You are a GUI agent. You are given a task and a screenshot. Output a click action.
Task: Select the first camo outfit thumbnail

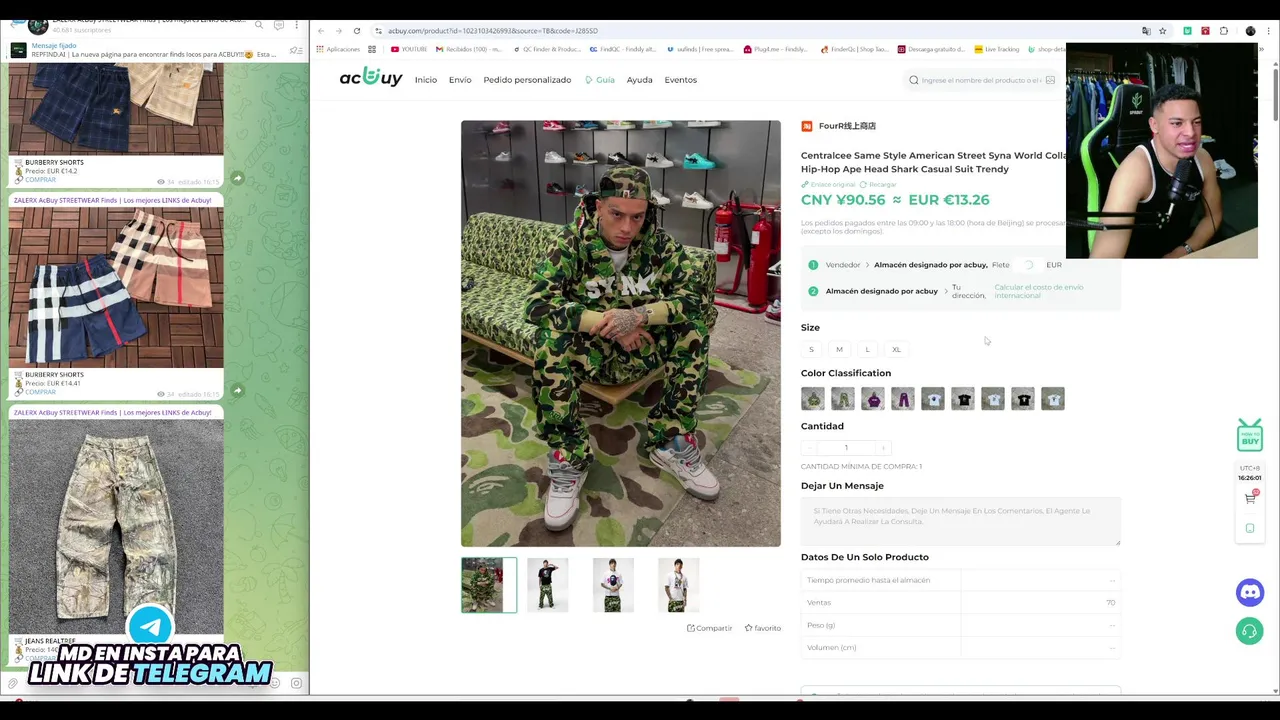tap(489, 585)
